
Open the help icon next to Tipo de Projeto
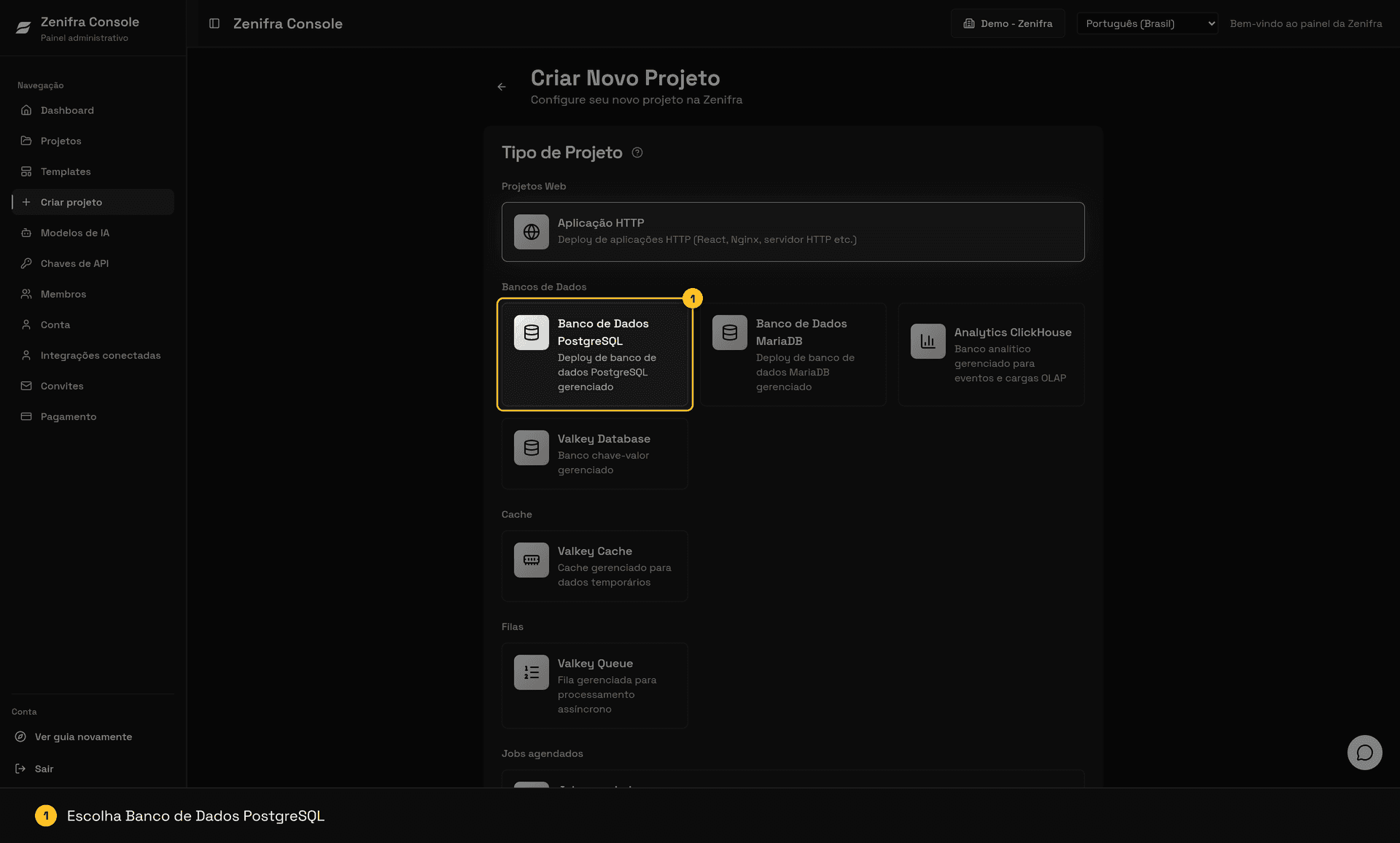637,152
